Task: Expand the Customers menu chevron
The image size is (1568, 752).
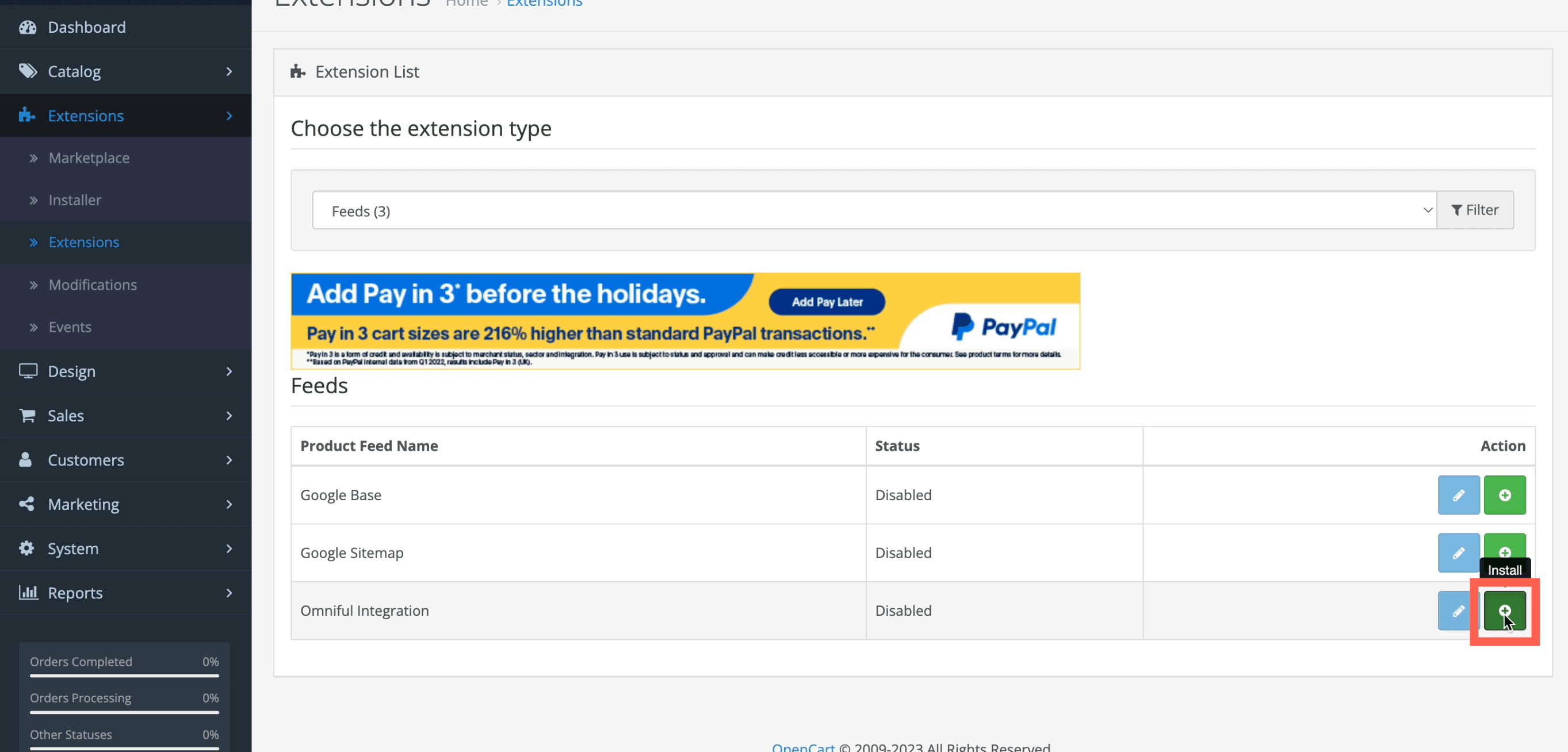Action: tap(229, 460)
